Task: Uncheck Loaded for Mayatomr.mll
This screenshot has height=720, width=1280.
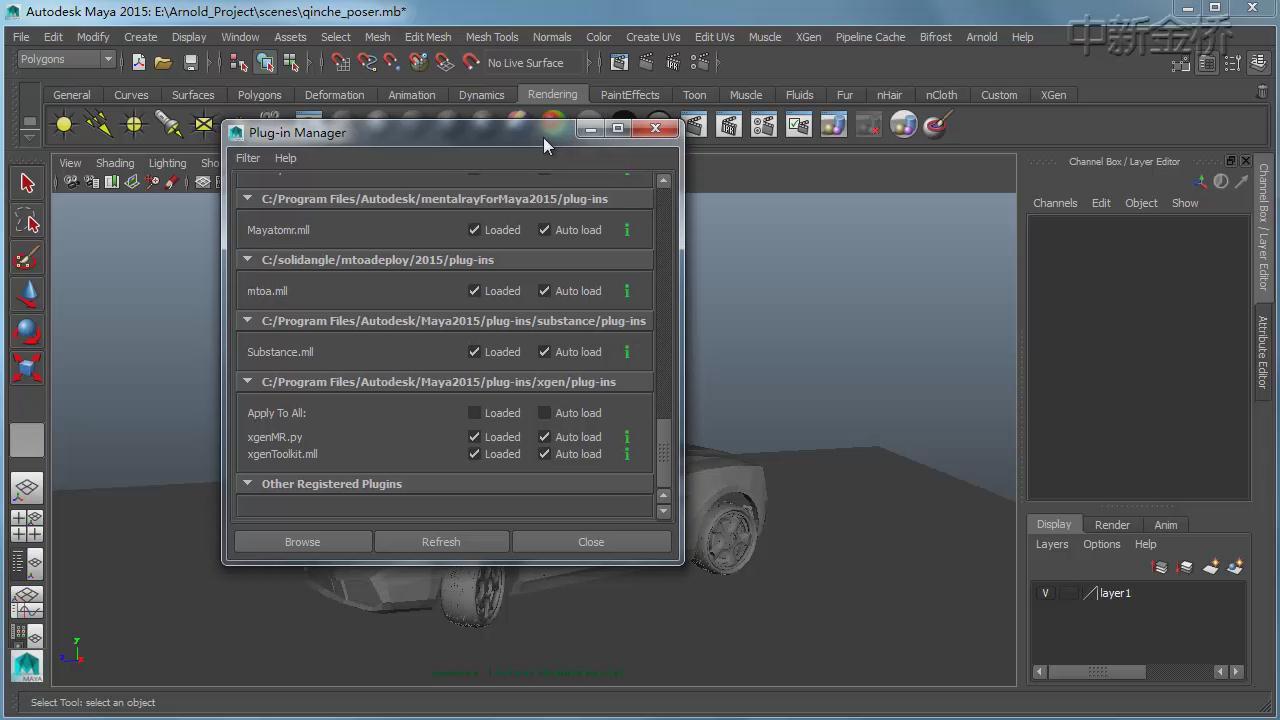Action: (x=474, y=230)
